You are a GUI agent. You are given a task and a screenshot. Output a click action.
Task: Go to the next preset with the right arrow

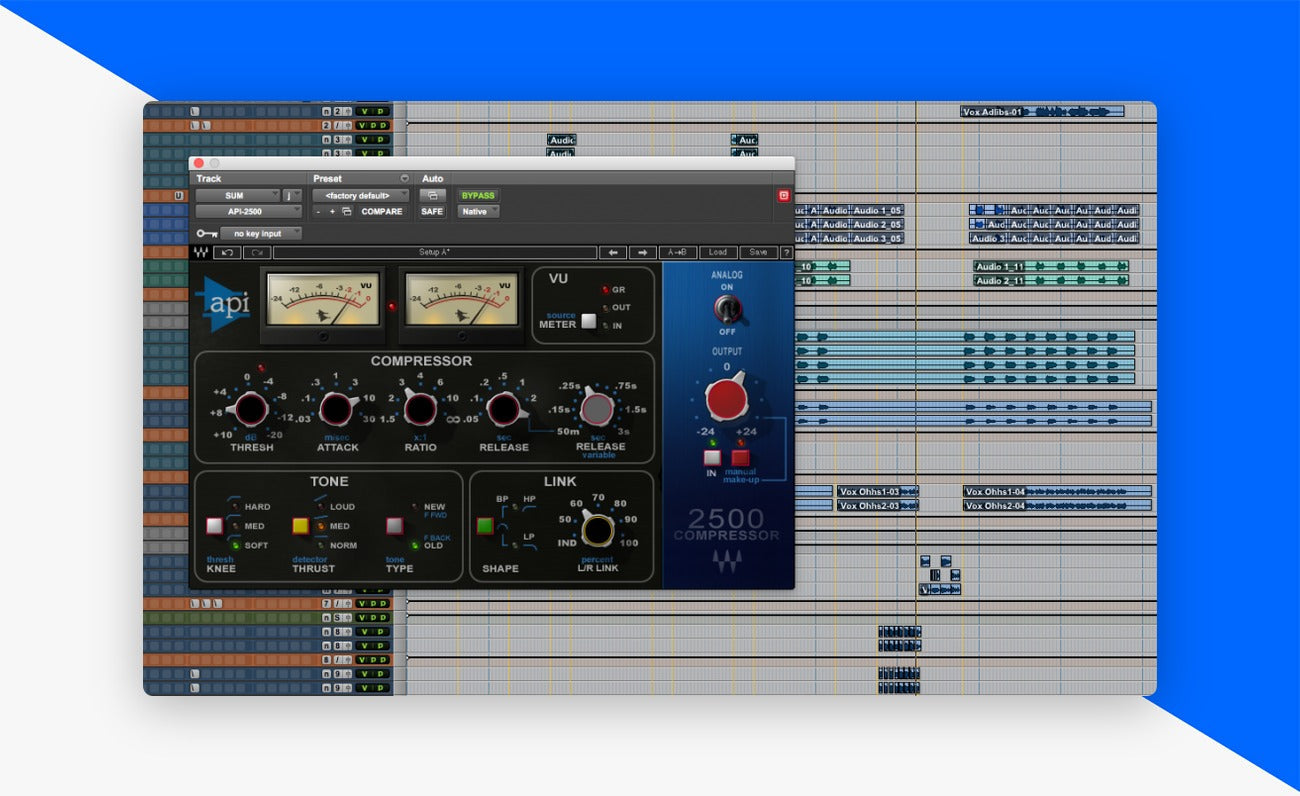tap(642, 253)
